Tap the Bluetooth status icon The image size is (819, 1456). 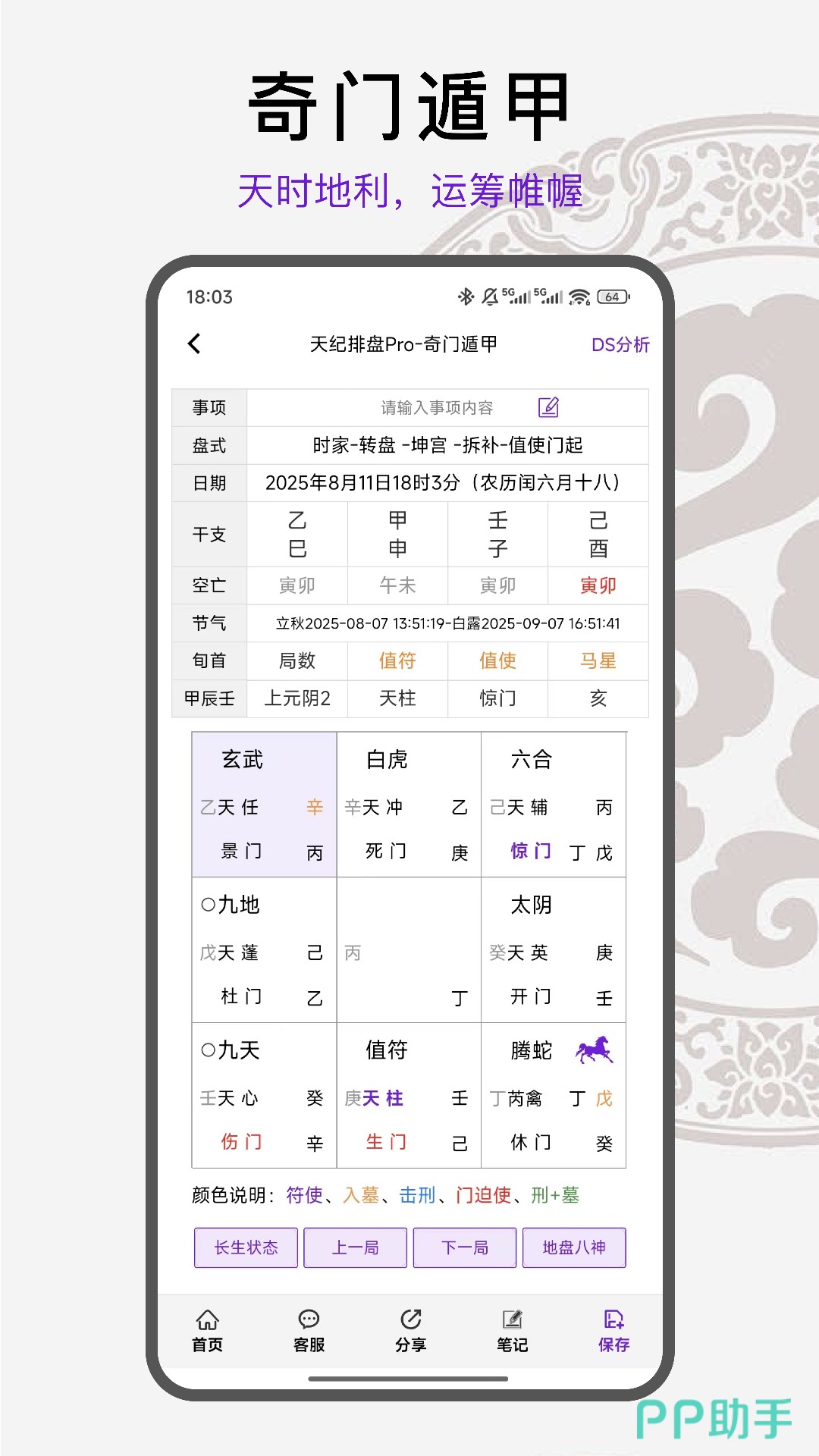(x=466, y=297)
